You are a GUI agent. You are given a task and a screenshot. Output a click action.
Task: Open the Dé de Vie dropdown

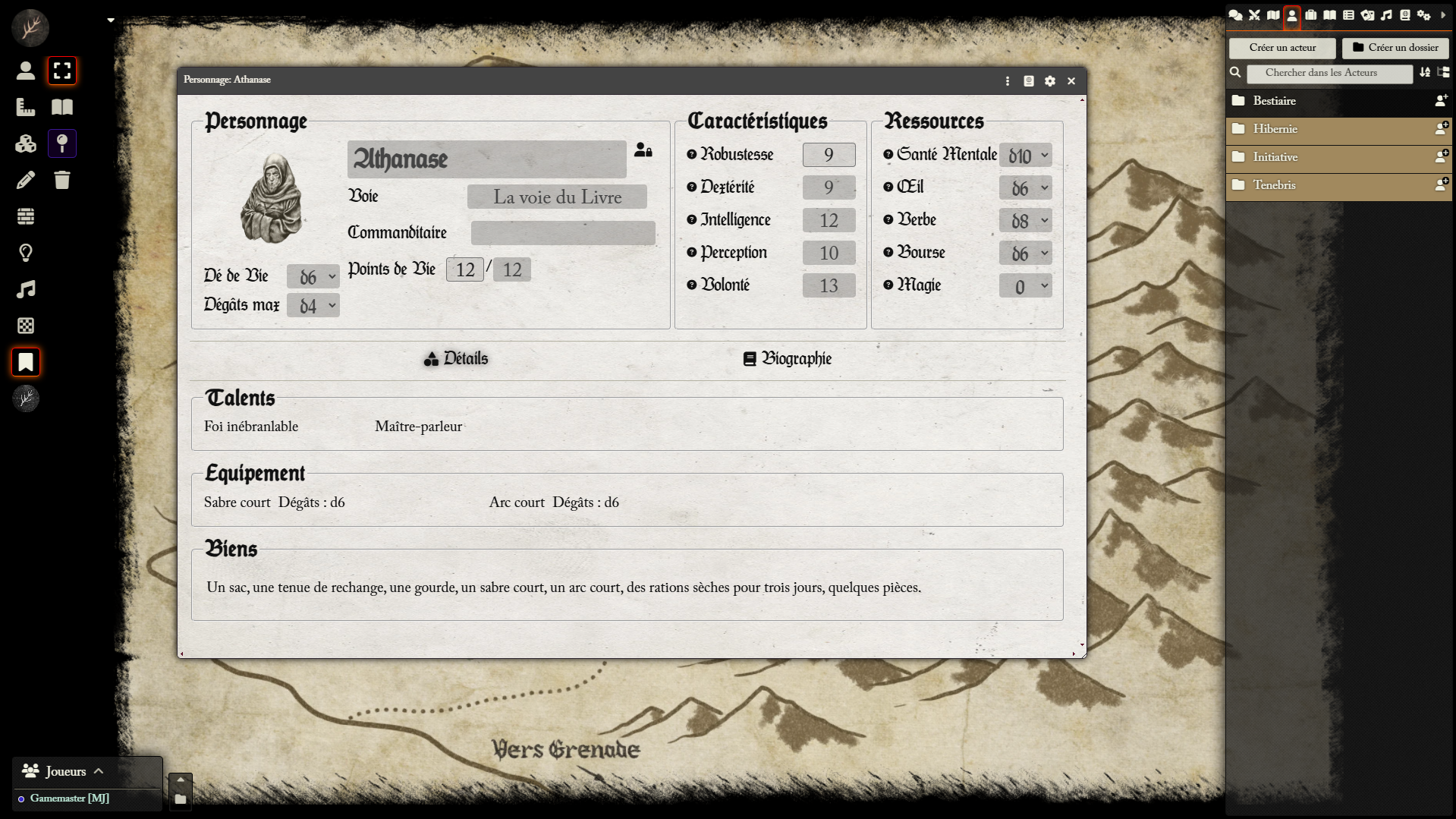tap(313, 277)
